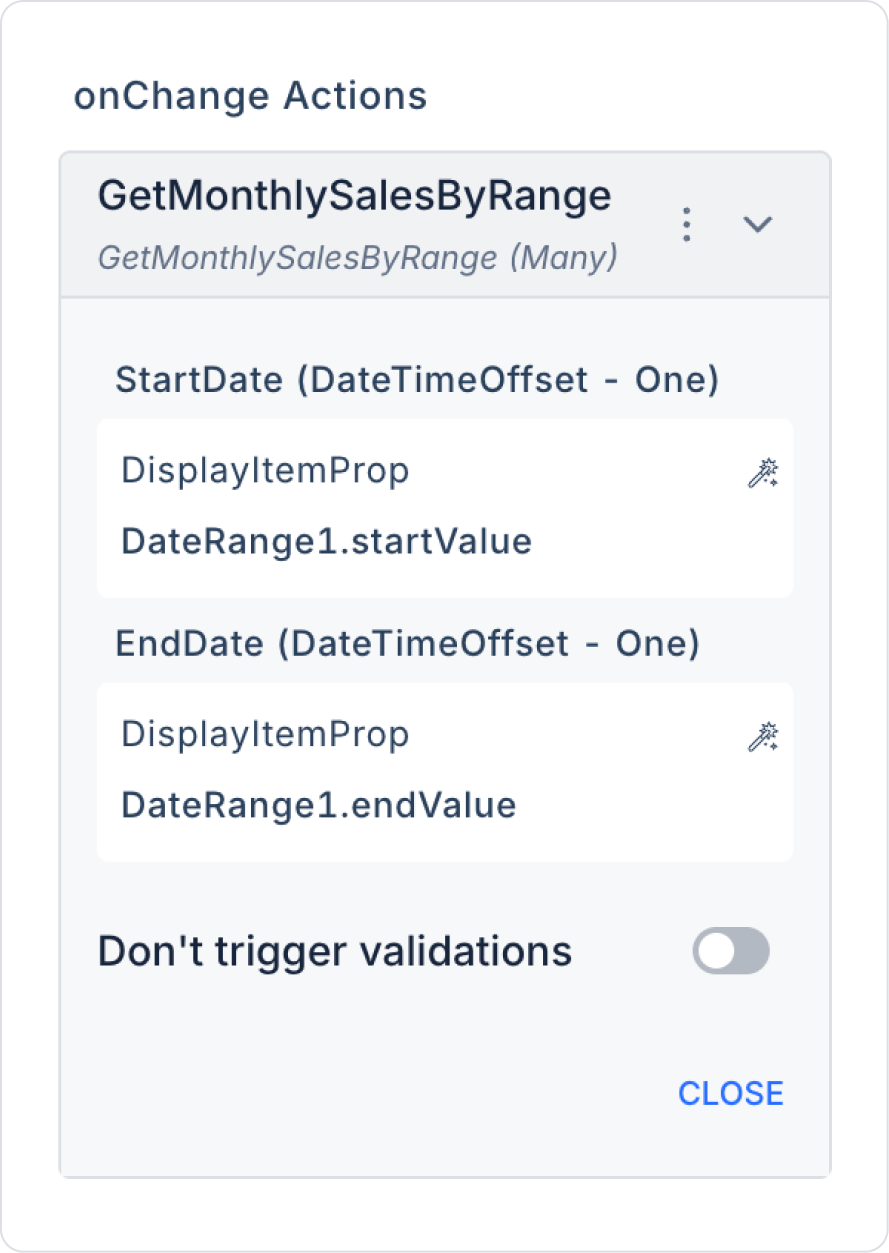Click the GetMonthlySalesByRange (Many) subtitle
This screenshot has width=889, height=1253.
point(357,258)
